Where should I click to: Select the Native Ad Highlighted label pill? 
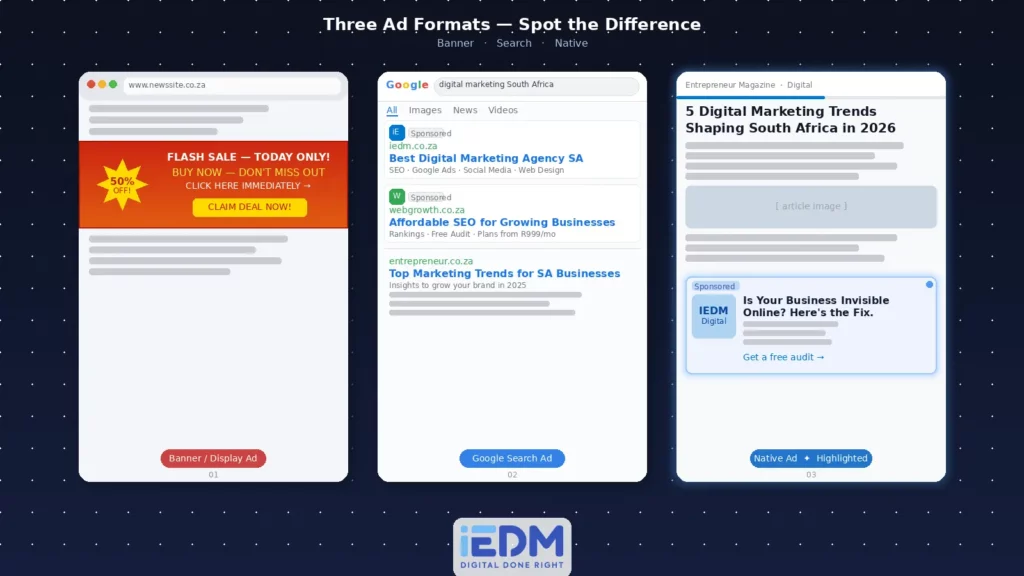pyautogui.click(x=810, y=458)
